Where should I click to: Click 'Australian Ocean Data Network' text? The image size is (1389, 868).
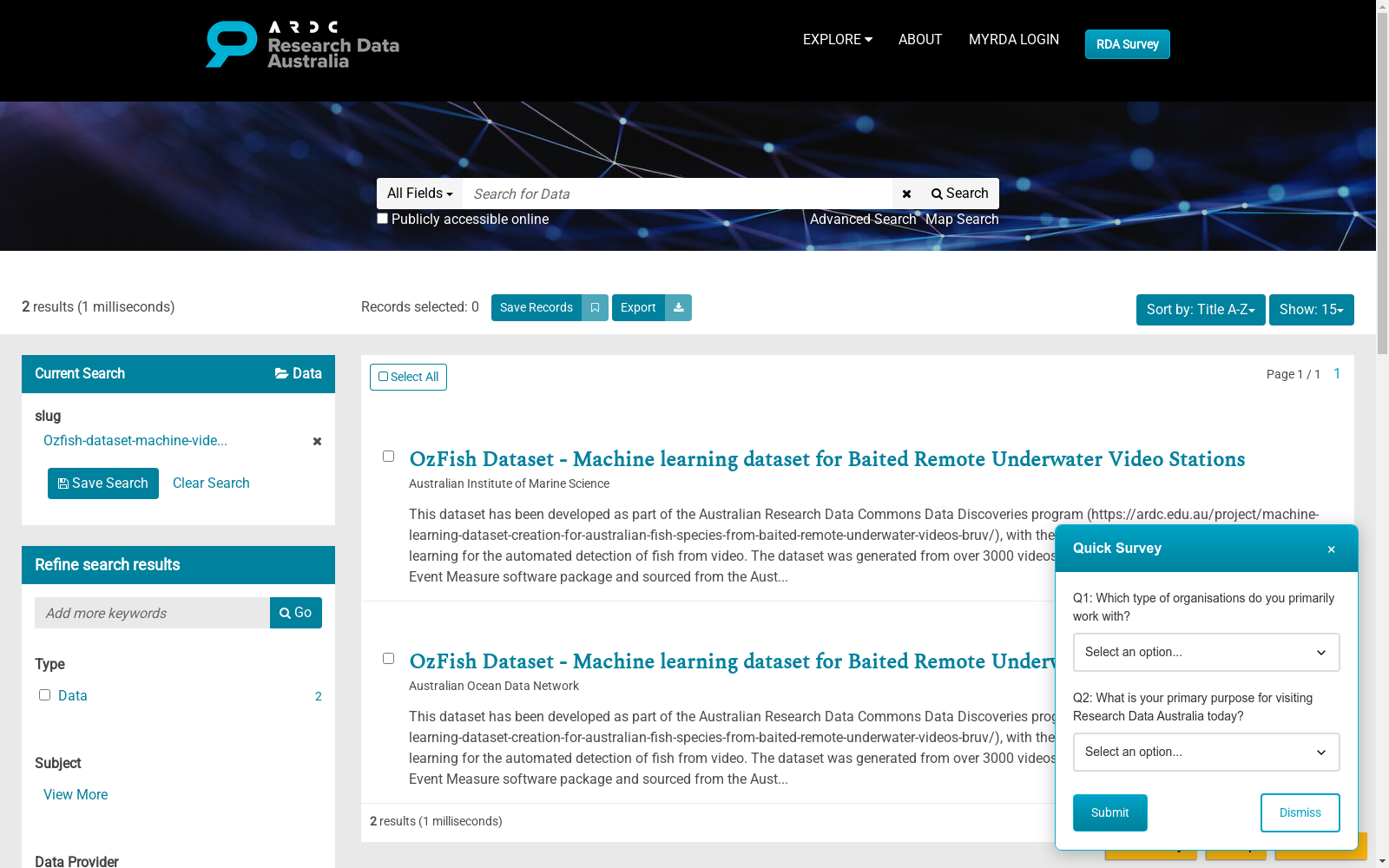494,686
